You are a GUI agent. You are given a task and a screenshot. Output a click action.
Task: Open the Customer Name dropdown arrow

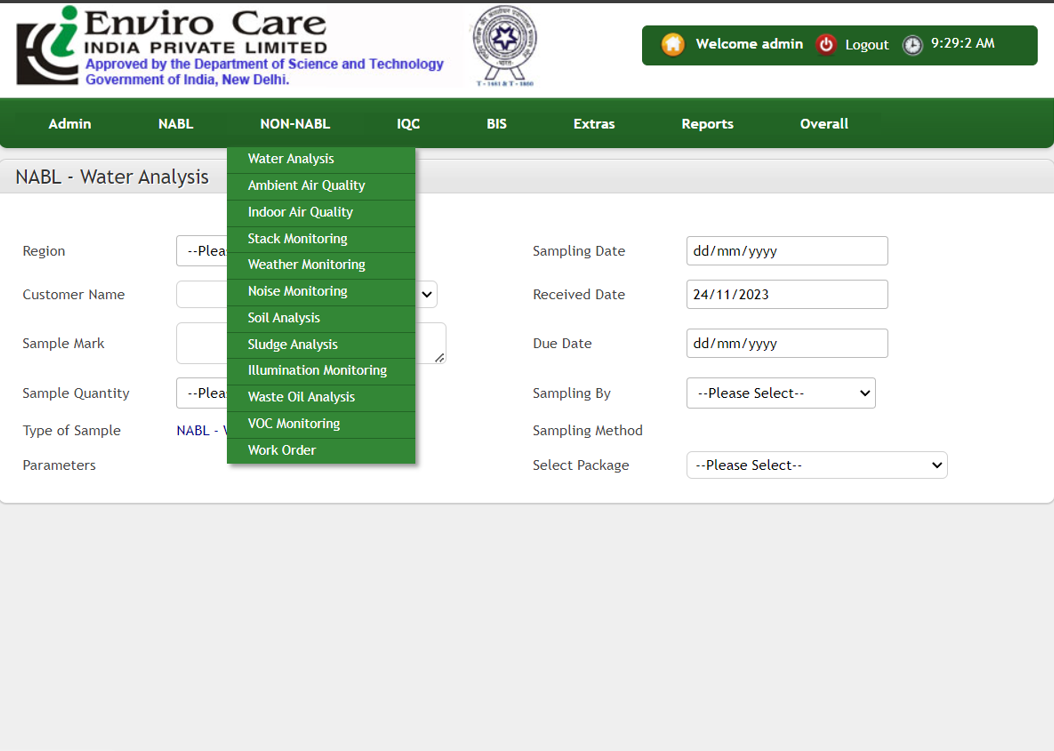tap(427, 294)
